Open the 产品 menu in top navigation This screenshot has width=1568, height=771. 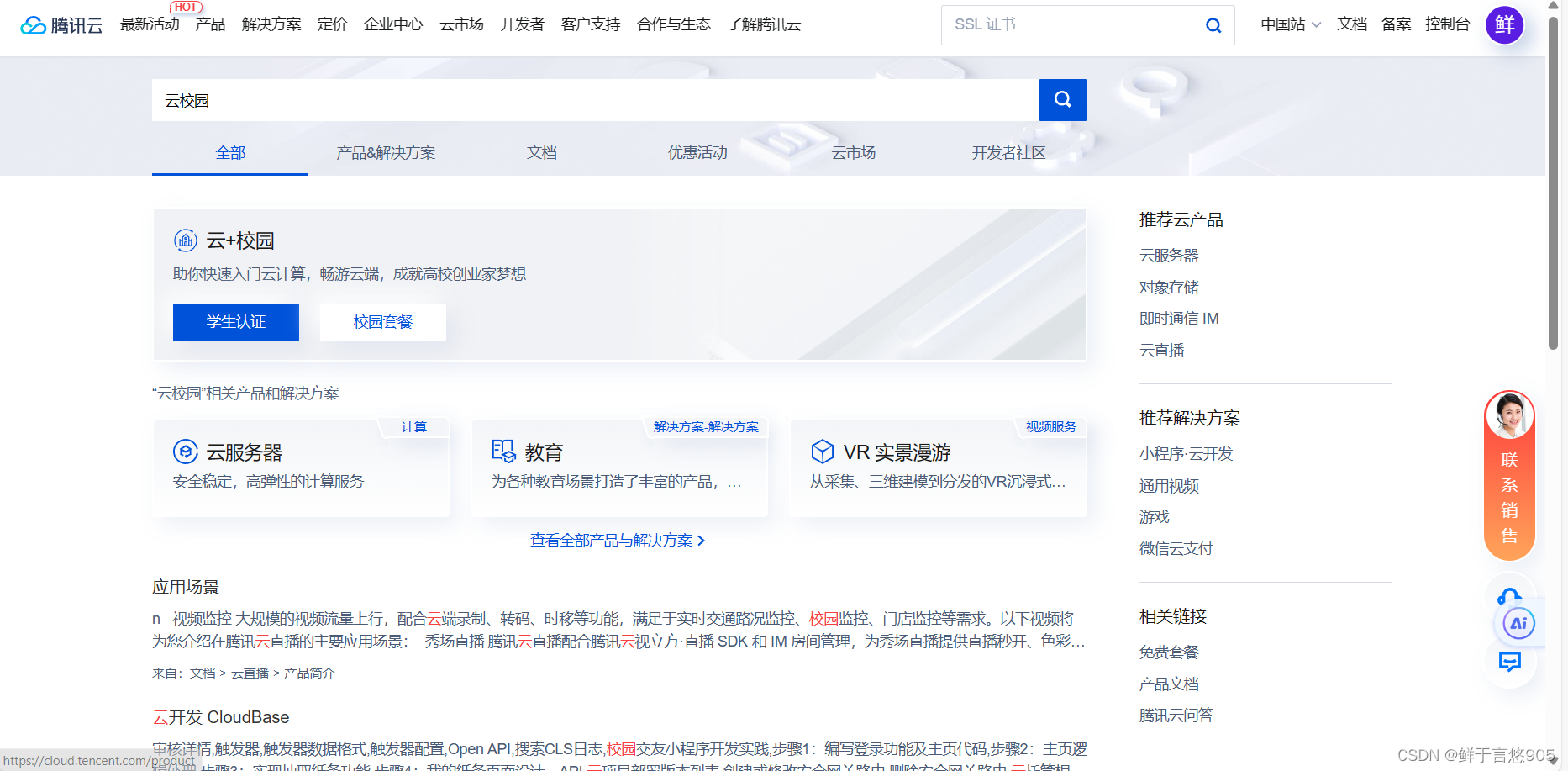click(x=210, y=24)
